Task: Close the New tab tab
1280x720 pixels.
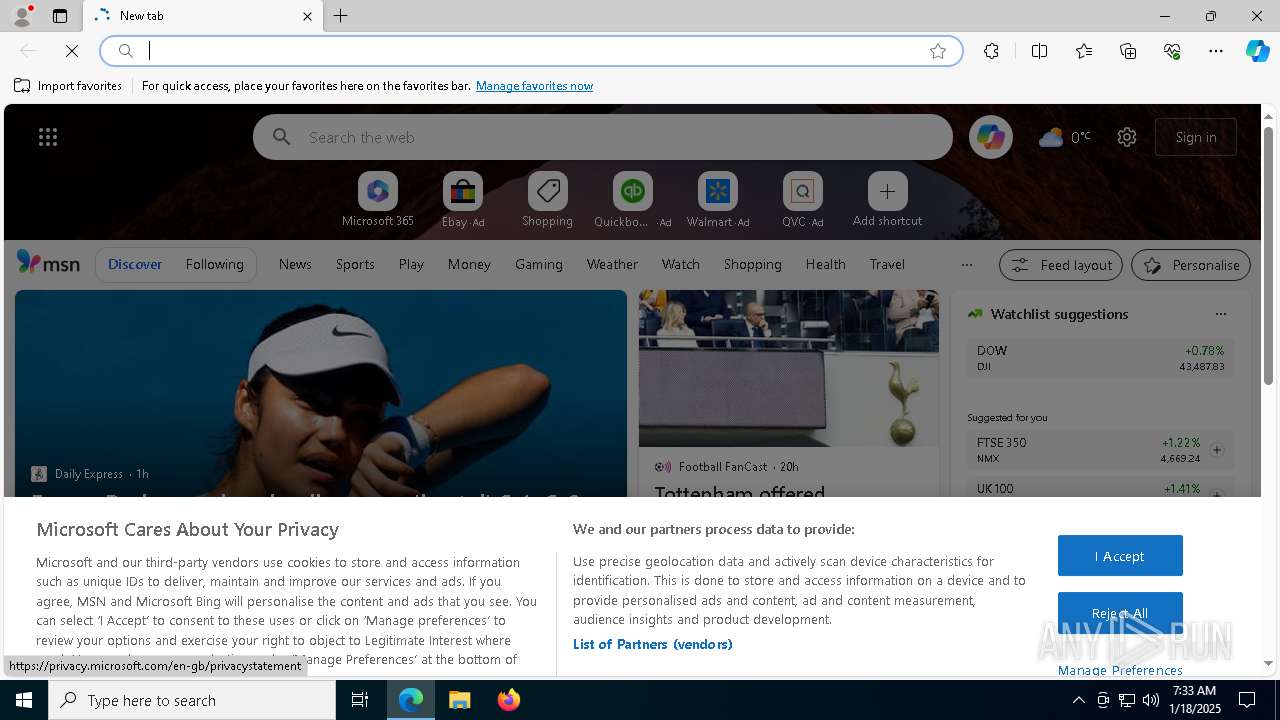Action: point(307,16)
